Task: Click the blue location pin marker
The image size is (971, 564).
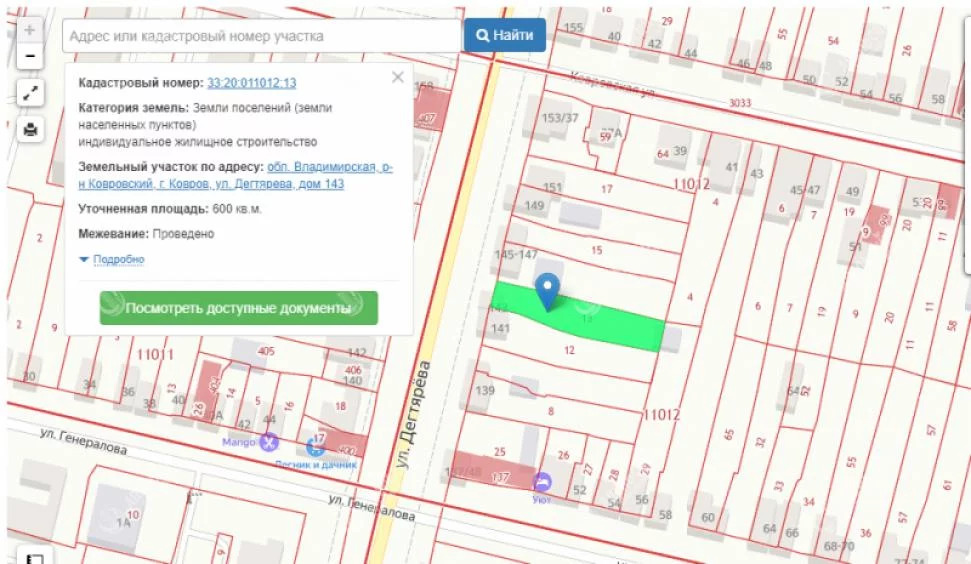Action: tap(547, 290)
